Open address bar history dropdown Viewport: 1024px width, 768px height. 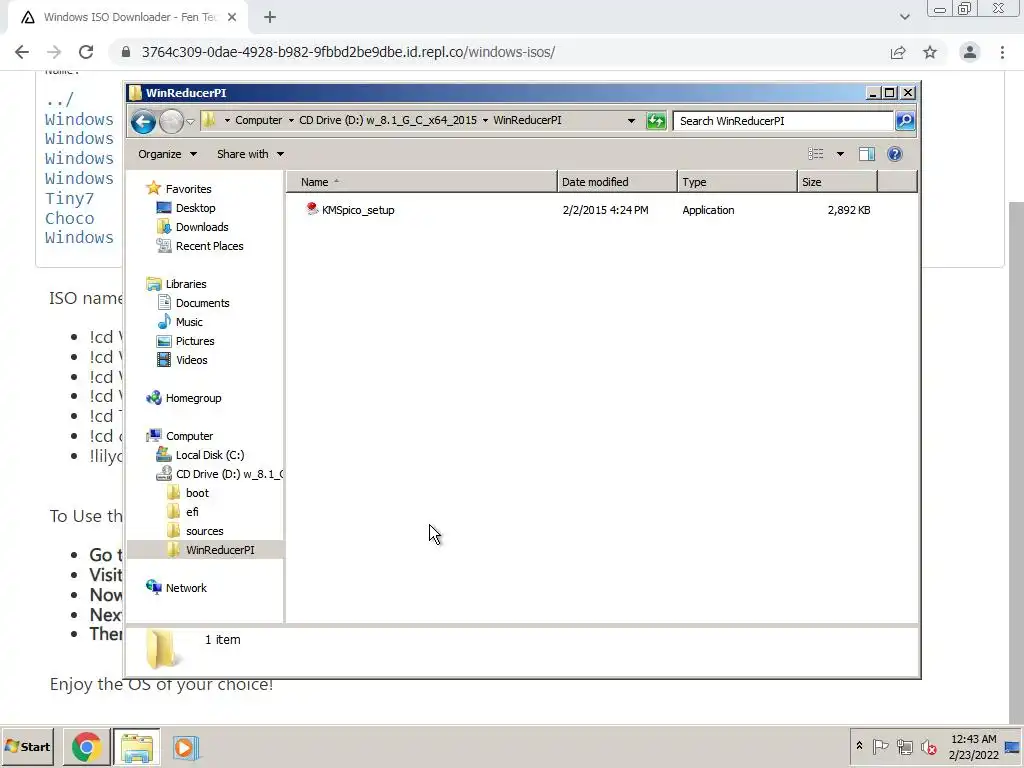click(631, 121)
